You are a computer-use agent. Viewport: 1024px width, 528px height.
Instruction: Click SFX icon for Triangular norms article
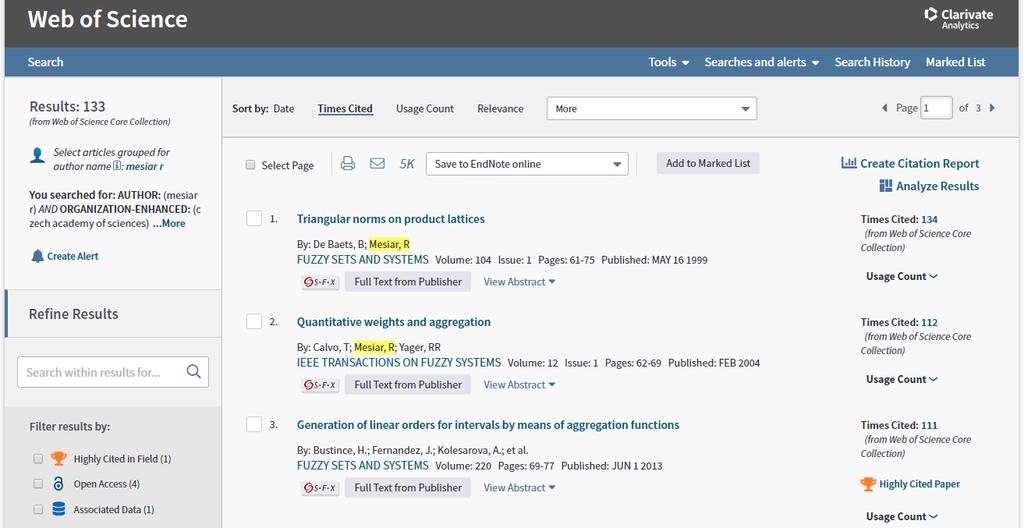tap(320, 282)
